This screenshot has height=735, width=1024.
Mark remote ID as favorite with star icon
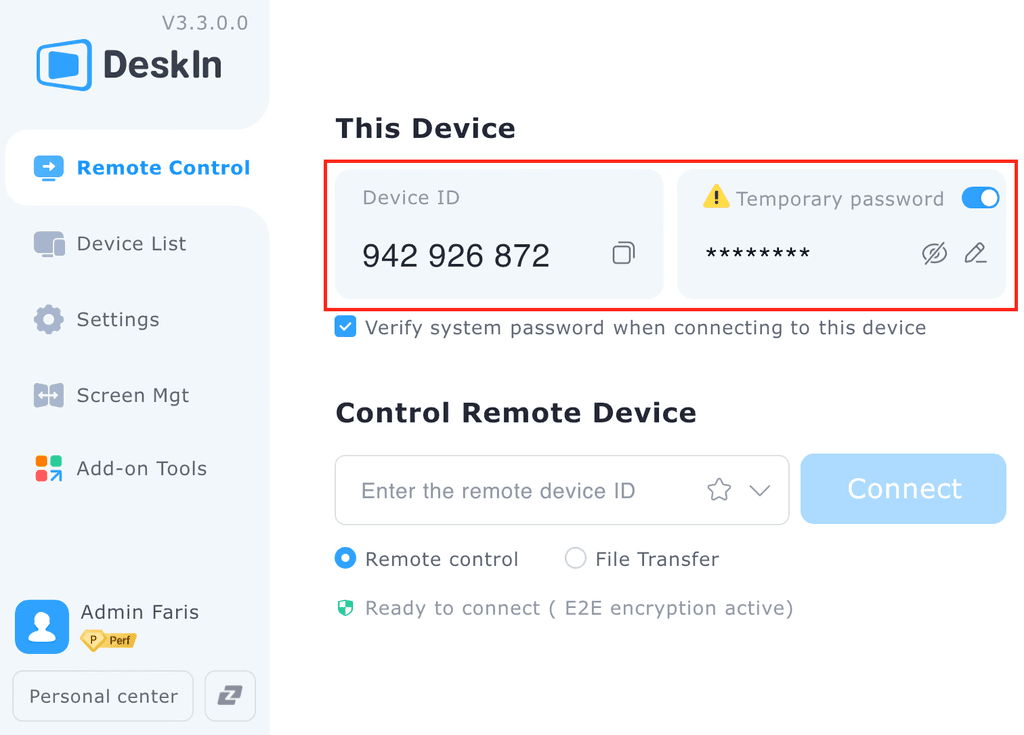pyautogui.click(x=718, y=490)
